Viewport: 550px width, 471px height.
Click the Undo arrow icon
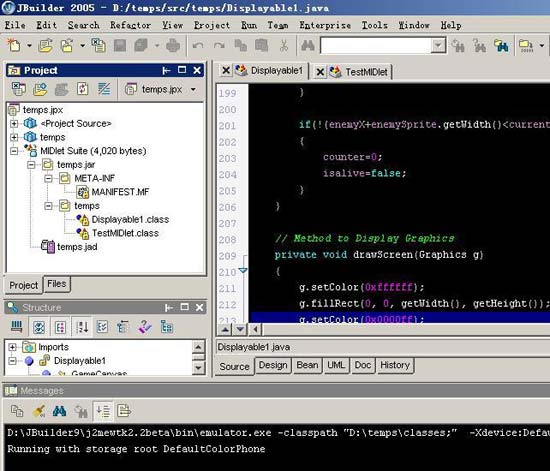coord(199,46)
